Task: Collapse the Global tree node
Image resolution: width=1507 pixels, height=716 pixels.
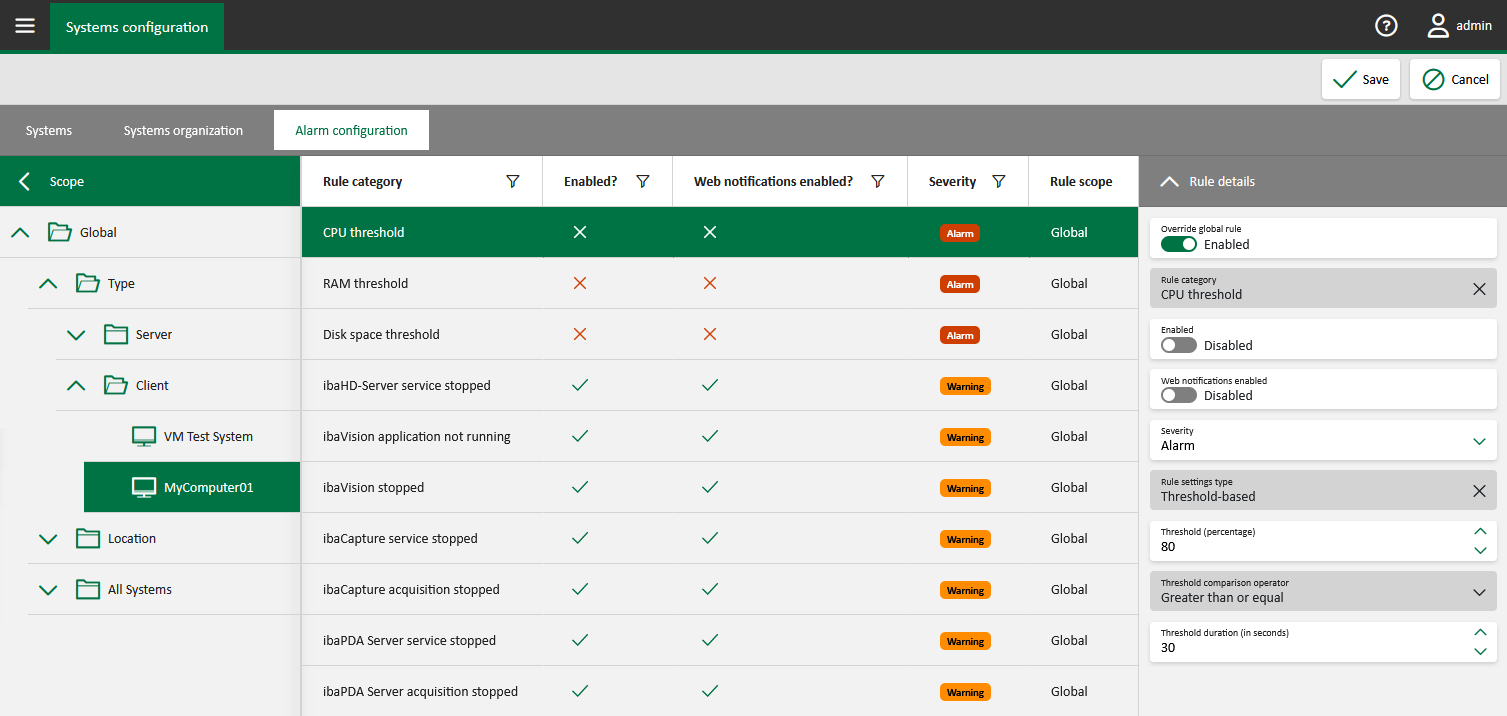Action: point(20,232)
